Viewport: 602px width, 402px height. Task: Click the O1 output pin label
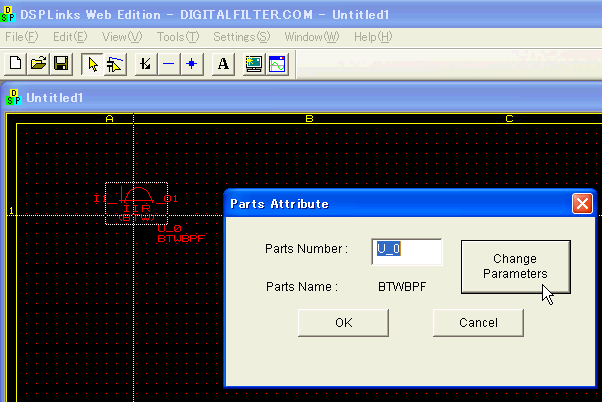pyautogui.click(x=171, y=199)
